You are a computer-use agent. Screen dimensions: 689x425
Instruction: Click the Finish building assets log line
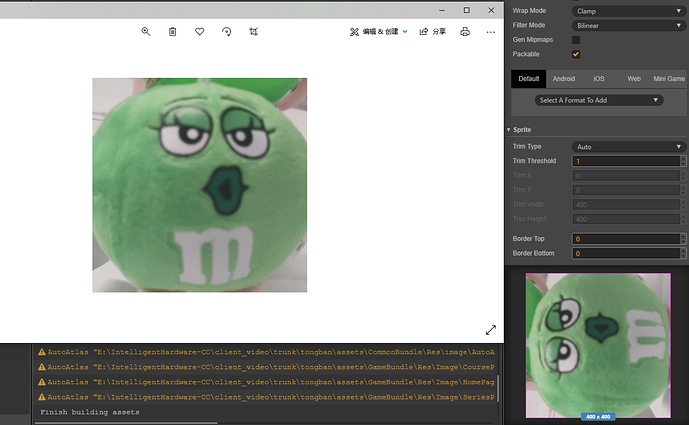point(90,412)
